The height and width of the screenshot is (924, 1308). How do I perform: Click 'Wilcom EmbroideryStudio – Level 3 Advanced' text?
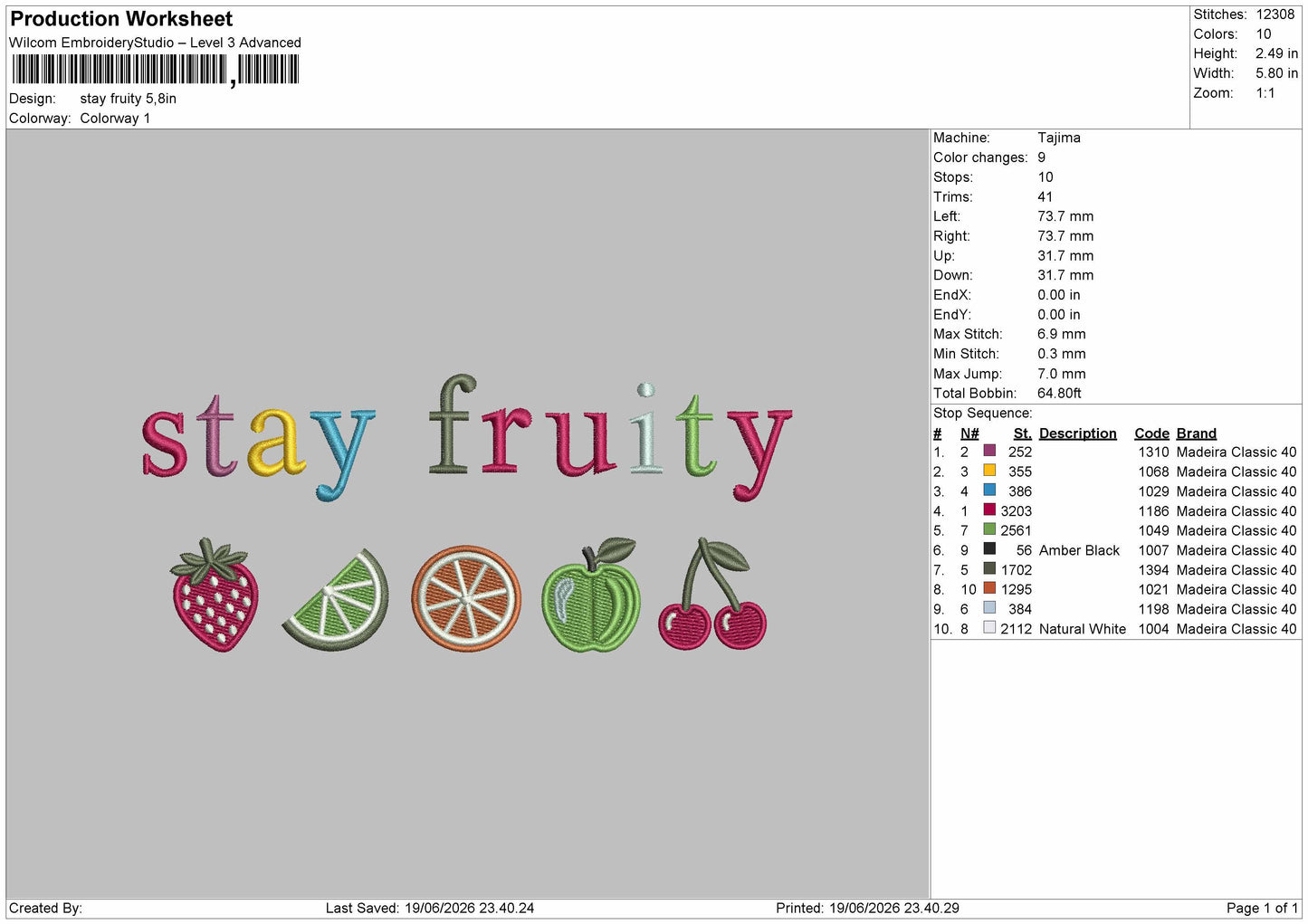coord(155,43)
